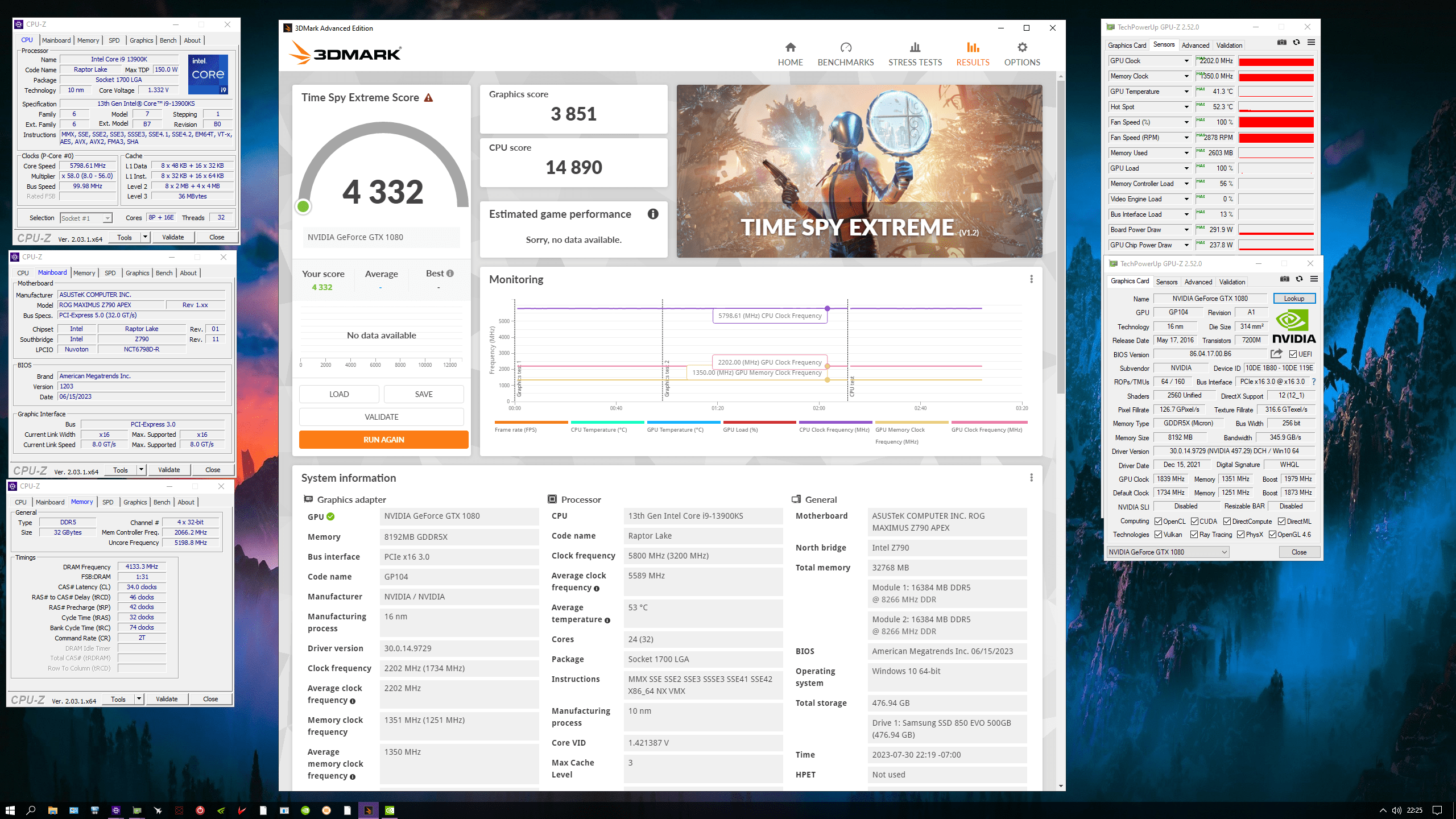Click the 3DMark results vertical scrollbar

[1061, 236]
